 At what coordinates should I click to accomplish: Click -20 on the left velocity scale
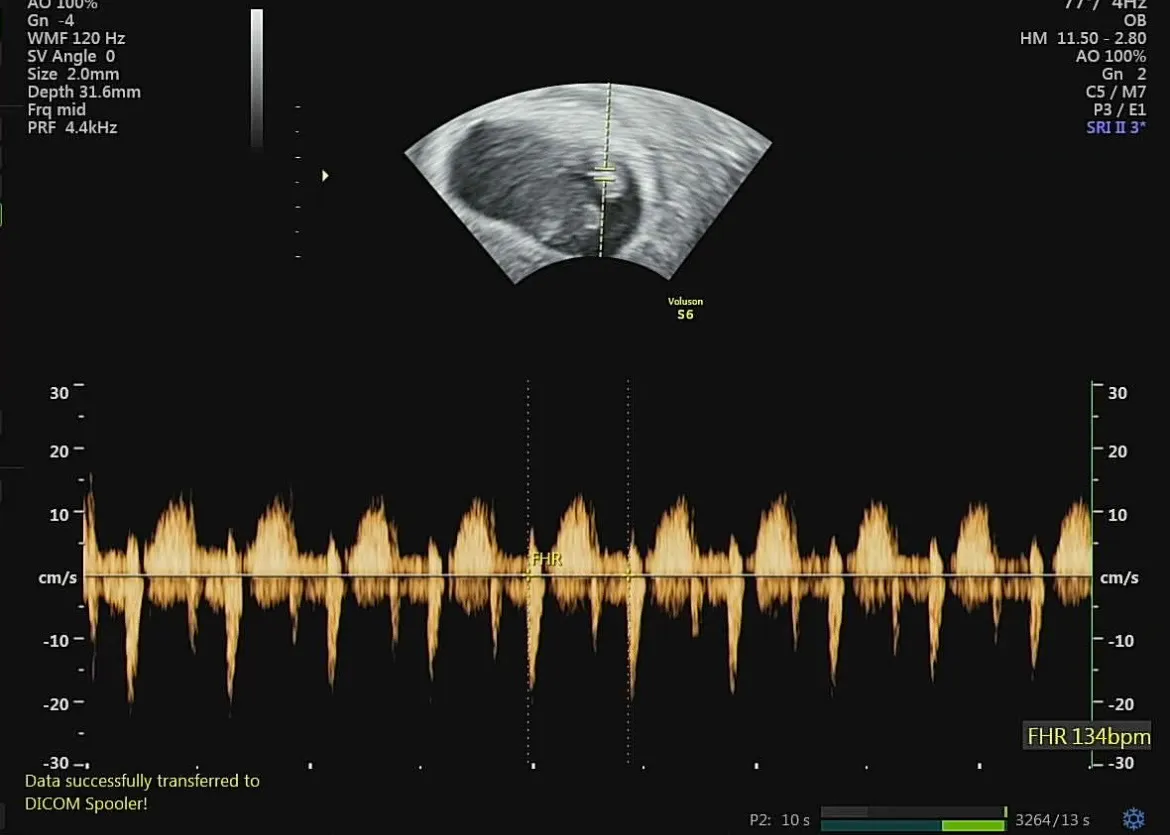pos(56,704)
